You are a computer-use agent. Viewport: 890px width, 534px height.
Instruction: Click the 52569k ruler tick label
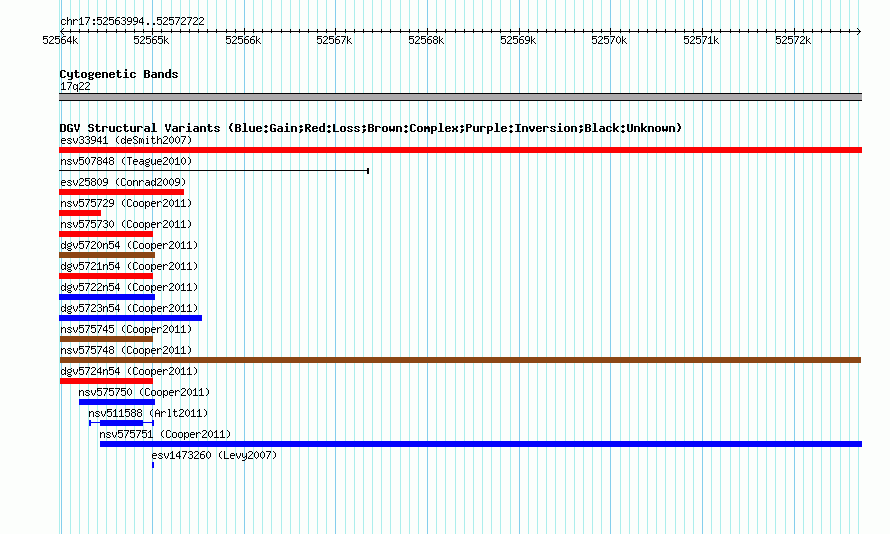(x=518, y=40)
